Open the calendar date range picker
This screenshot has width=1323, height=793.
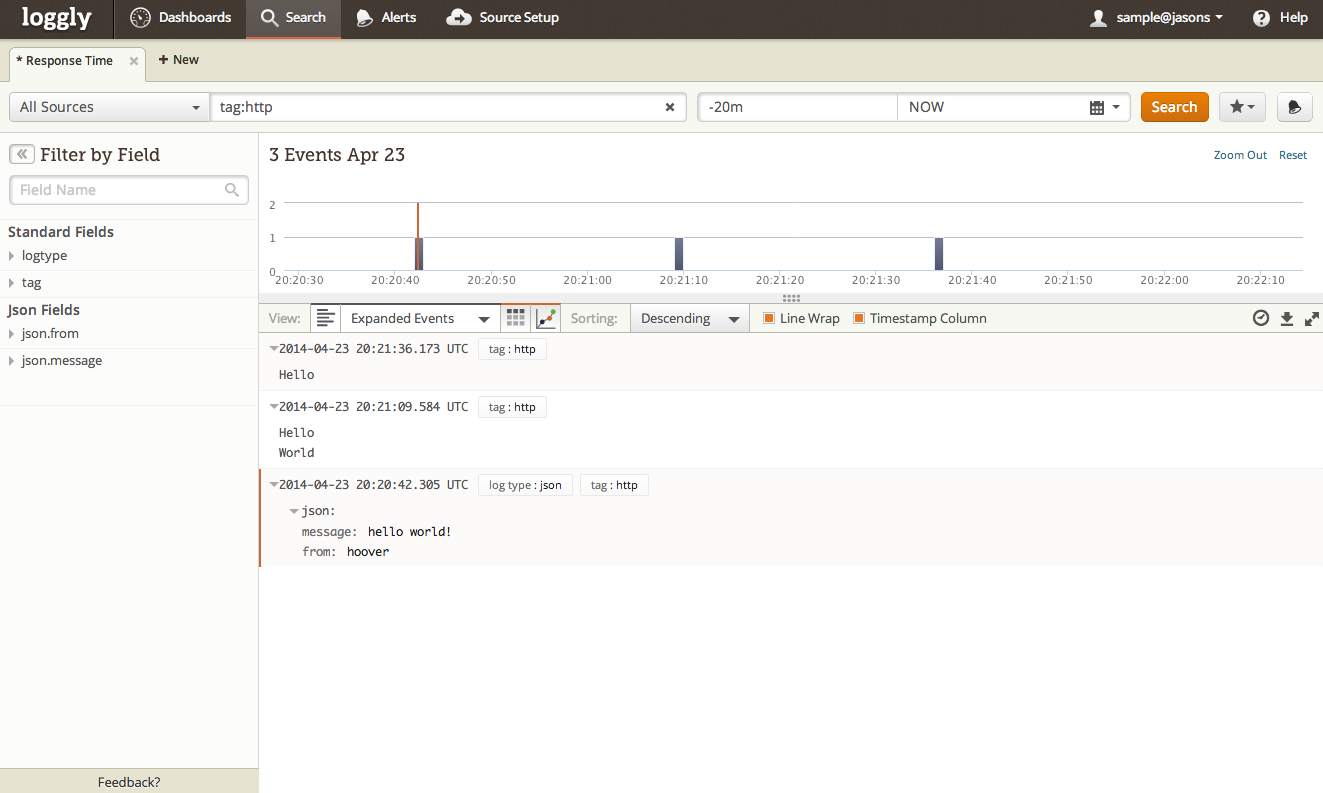pyautogui.click(x=1104, y=107)
